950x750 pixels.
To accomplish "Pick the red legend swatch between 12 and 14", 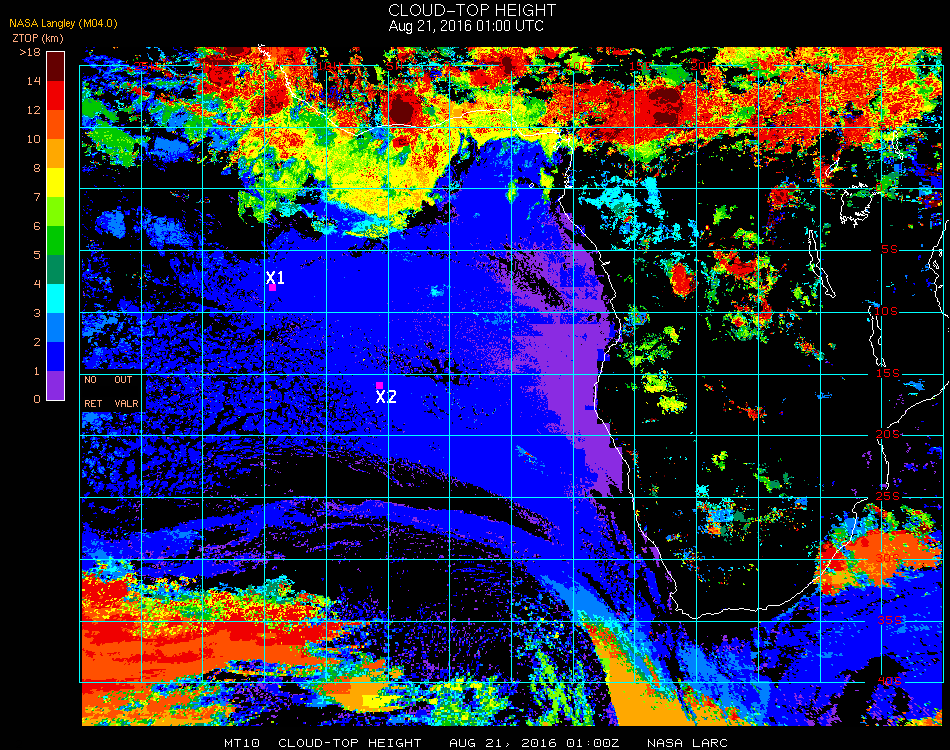I will 55,95.
